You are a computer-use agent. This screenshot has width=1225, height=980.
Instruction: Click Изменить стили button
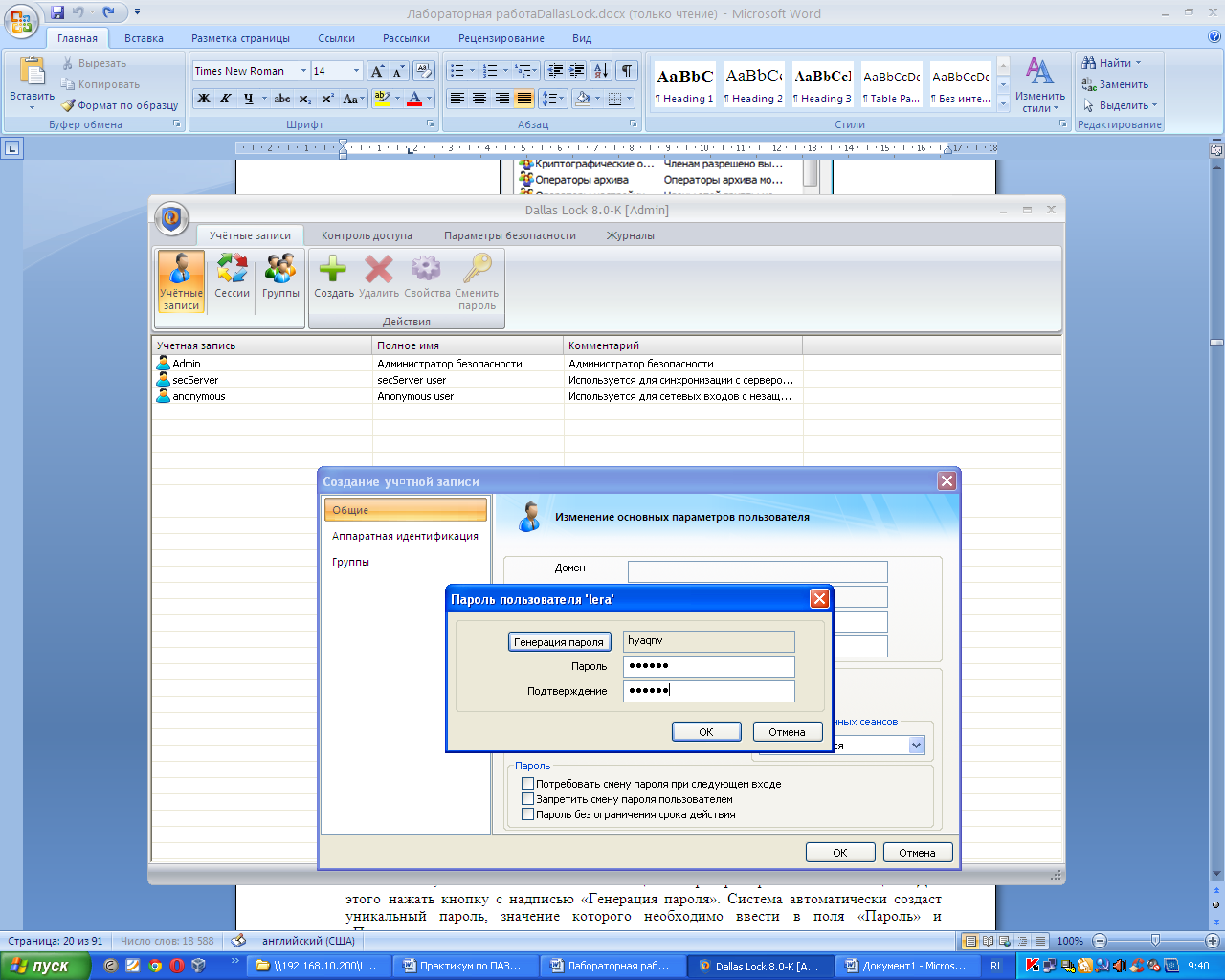point(1040,86)
